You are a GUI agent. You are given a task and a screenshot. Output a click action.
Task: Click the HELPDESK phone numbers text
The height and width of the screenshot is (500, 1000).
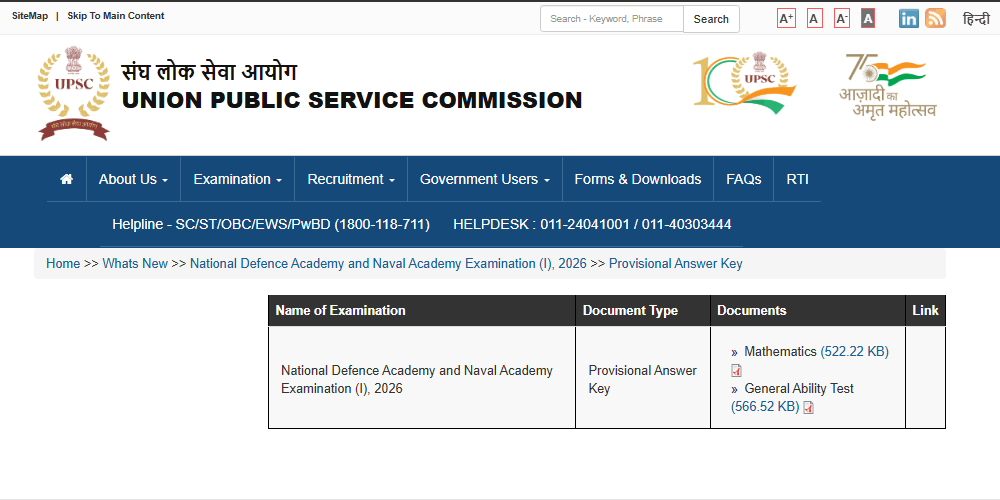point(592,224)
